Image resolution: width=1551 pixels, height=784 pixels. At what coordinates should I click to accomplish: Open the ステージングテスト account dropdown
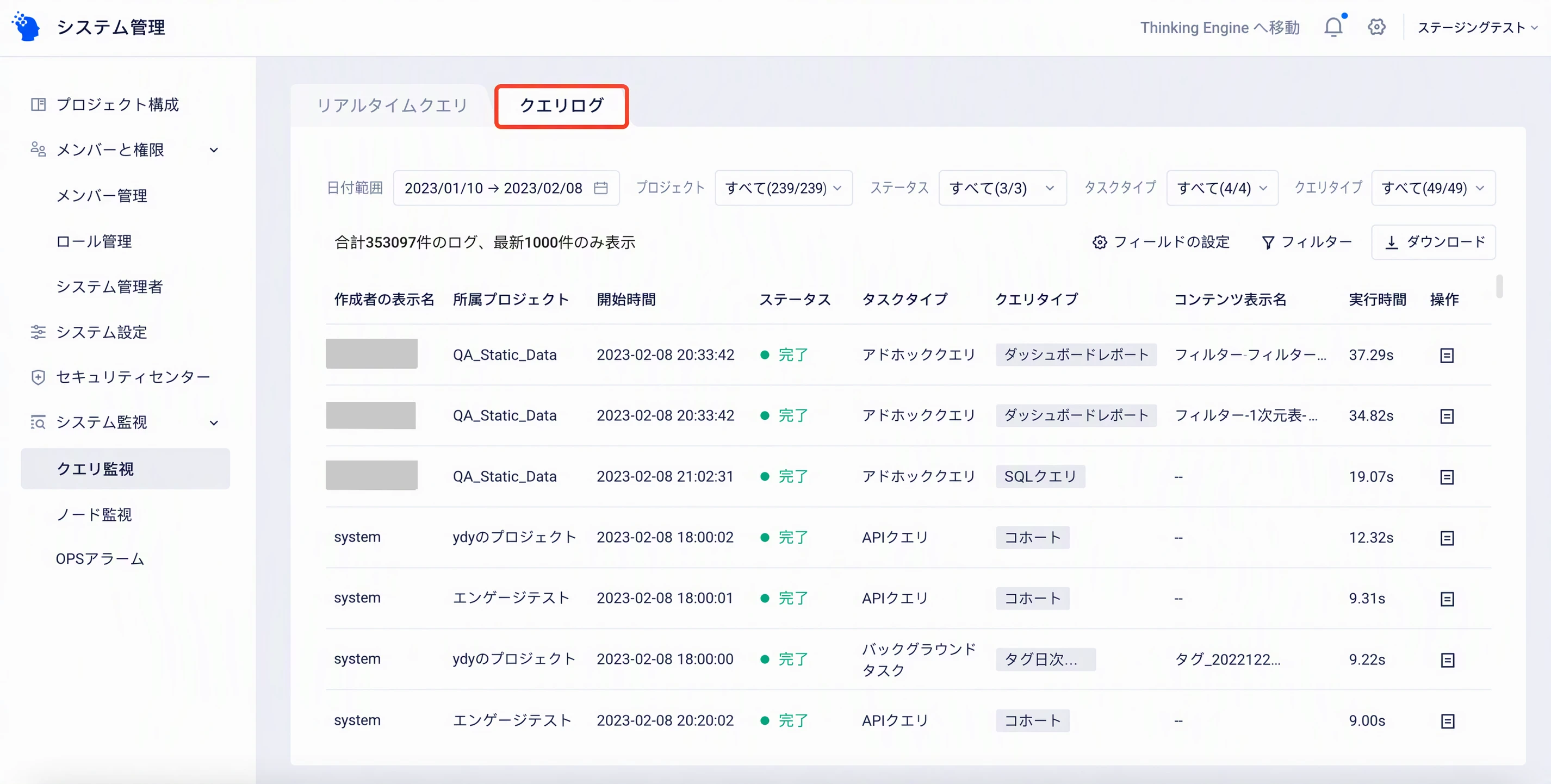(1477, 27)
